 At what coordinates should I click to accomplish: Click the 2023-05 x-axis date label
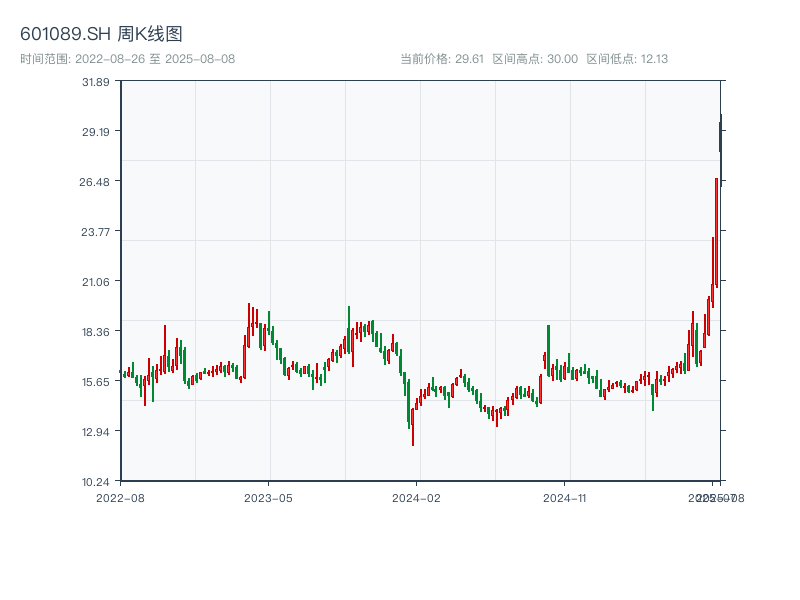tap(269, 497)
